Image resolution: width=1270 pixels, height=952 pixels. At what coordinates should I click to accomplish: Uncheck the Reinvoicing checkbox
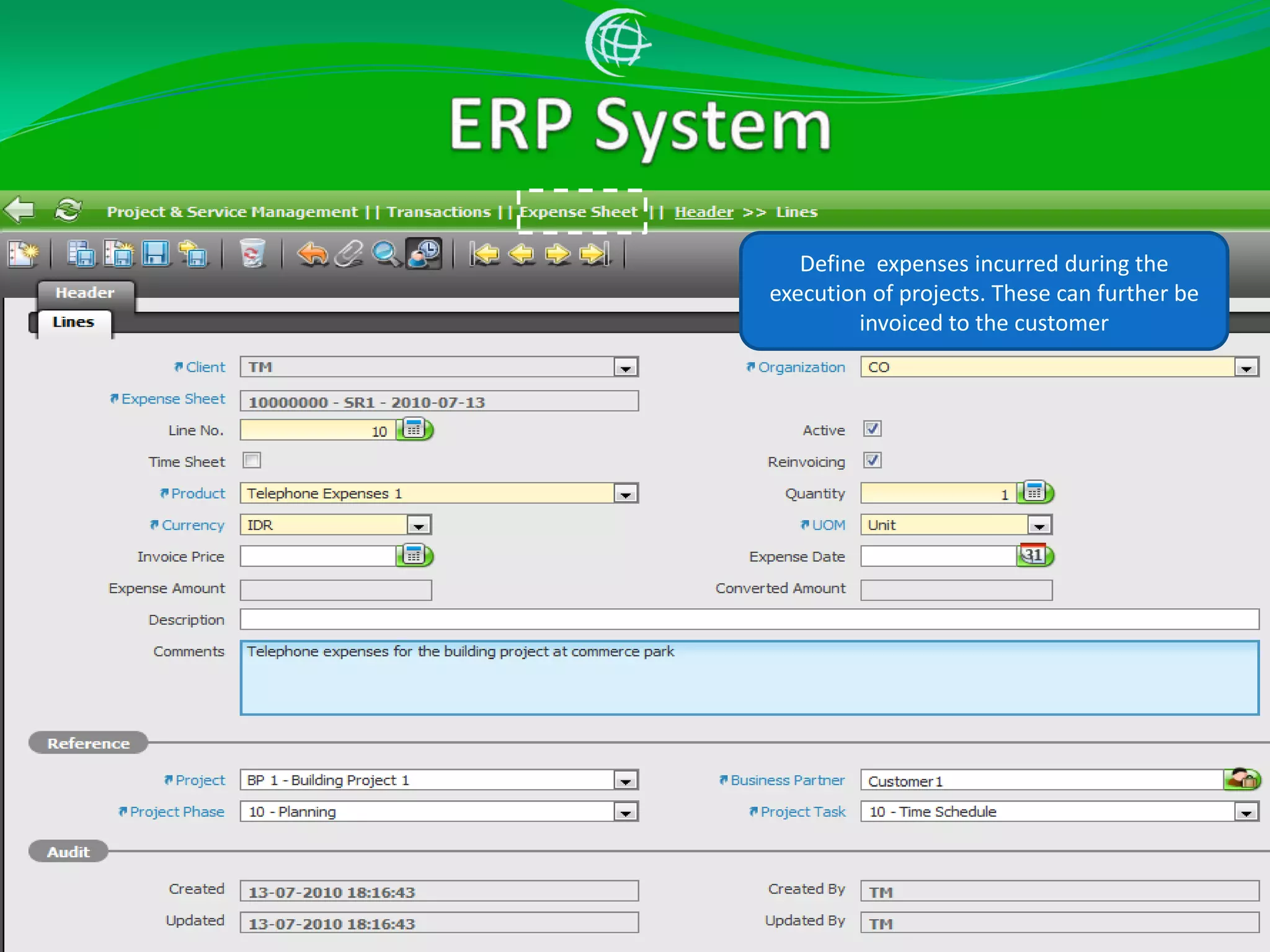tap(873, 461)
